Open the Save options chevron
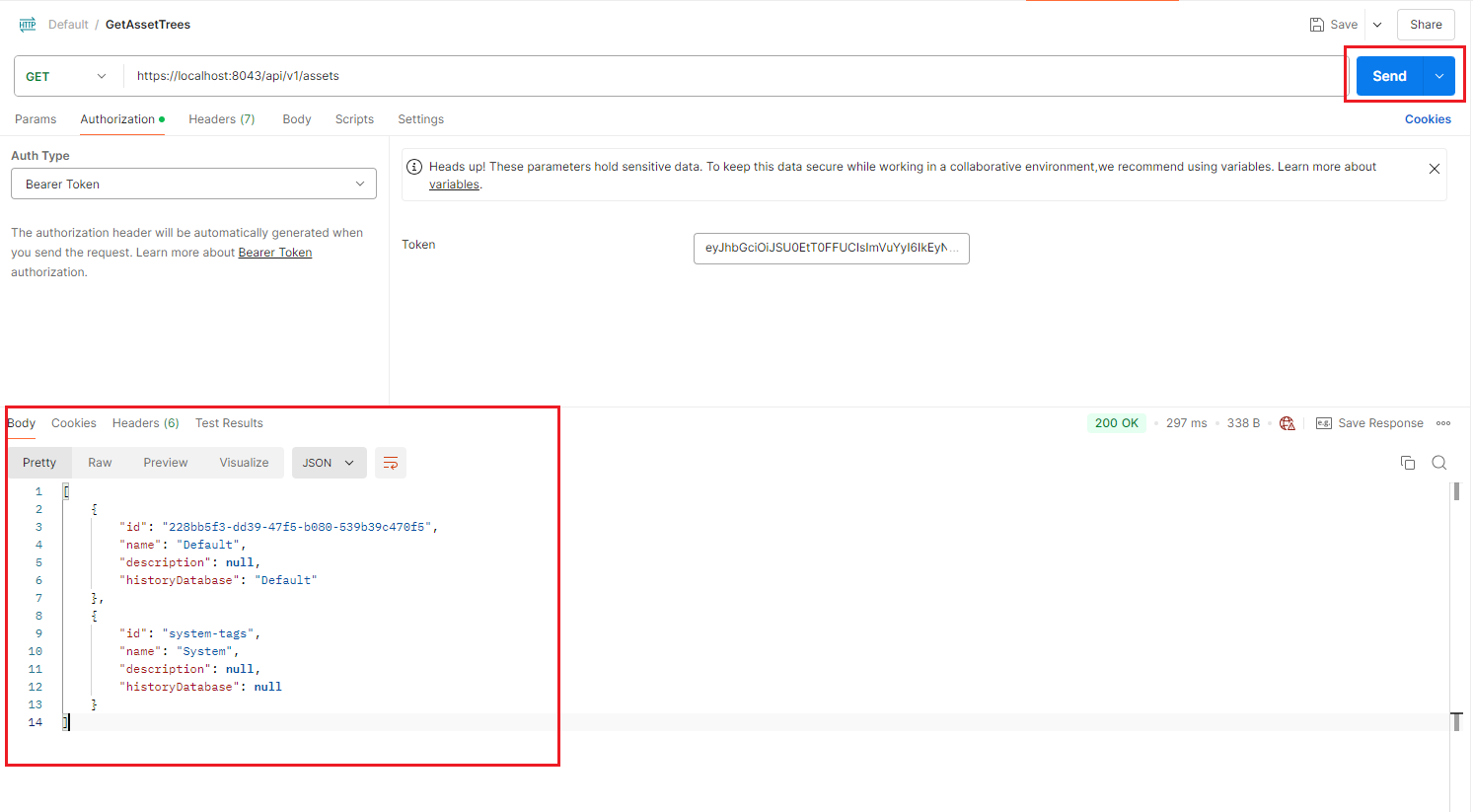 pos(1377,25)
